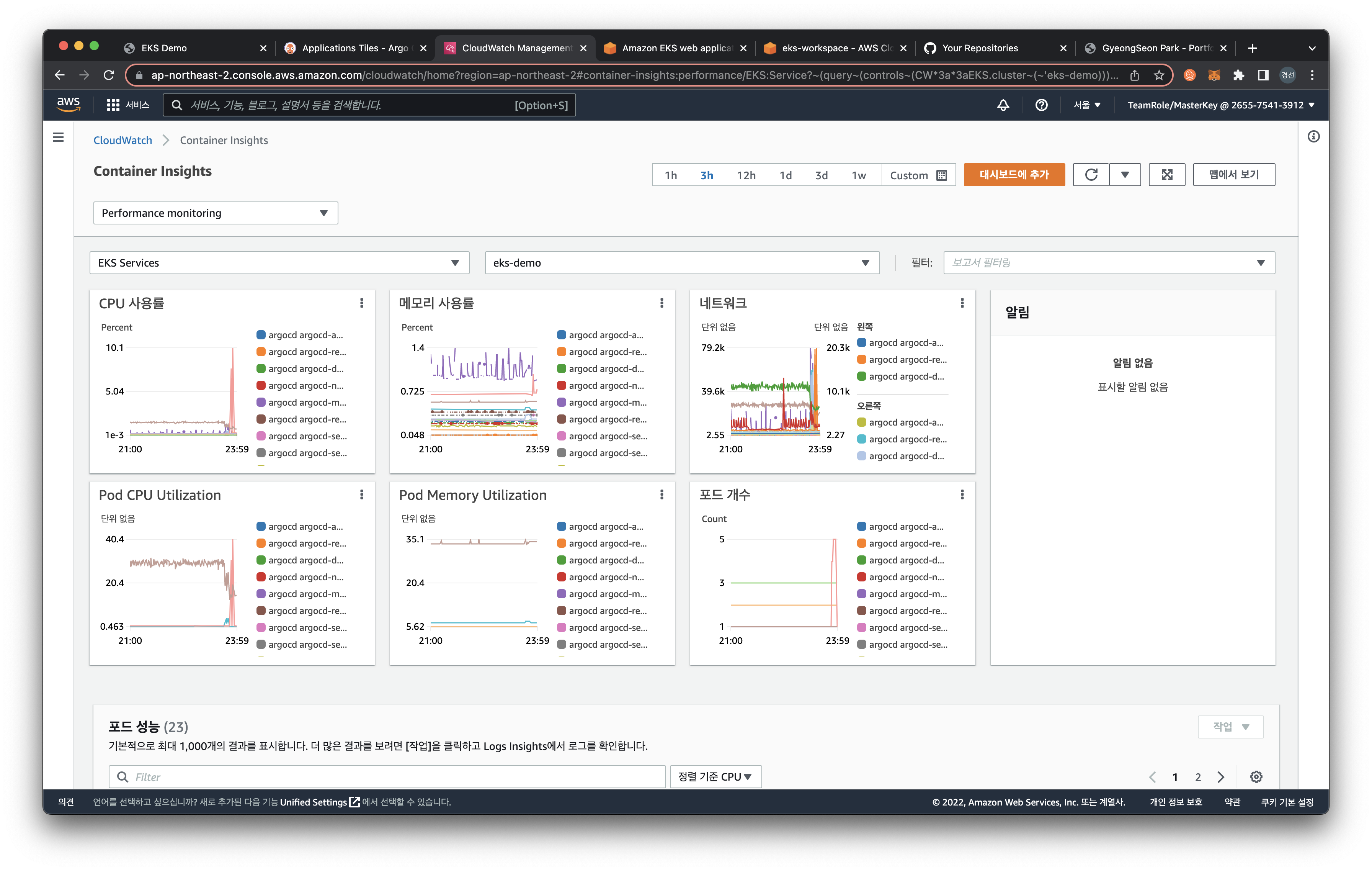The height and width of the screenshot is (871, 1372).
Task: Open the AWS services grid menu
Action: tap(113, 105)
